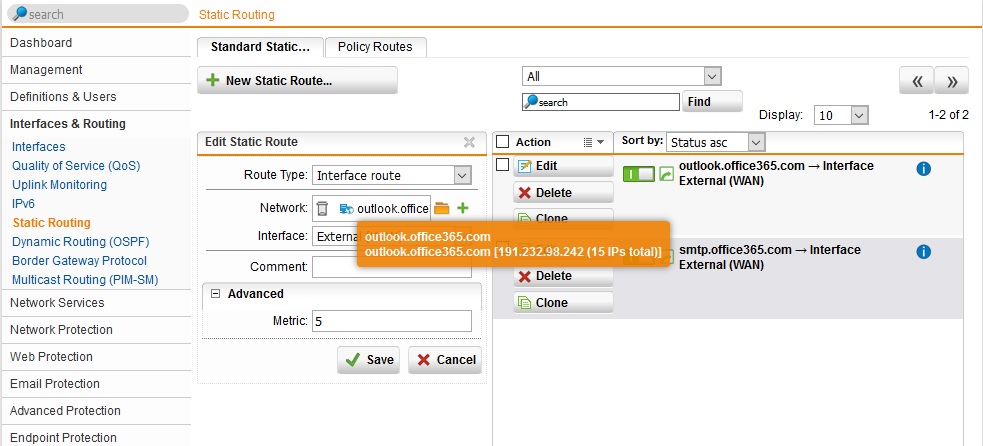Go to previous page with double-left arrow
This screenshot has width=983, height=446.
pyautogui.click(x=917, y=81)
